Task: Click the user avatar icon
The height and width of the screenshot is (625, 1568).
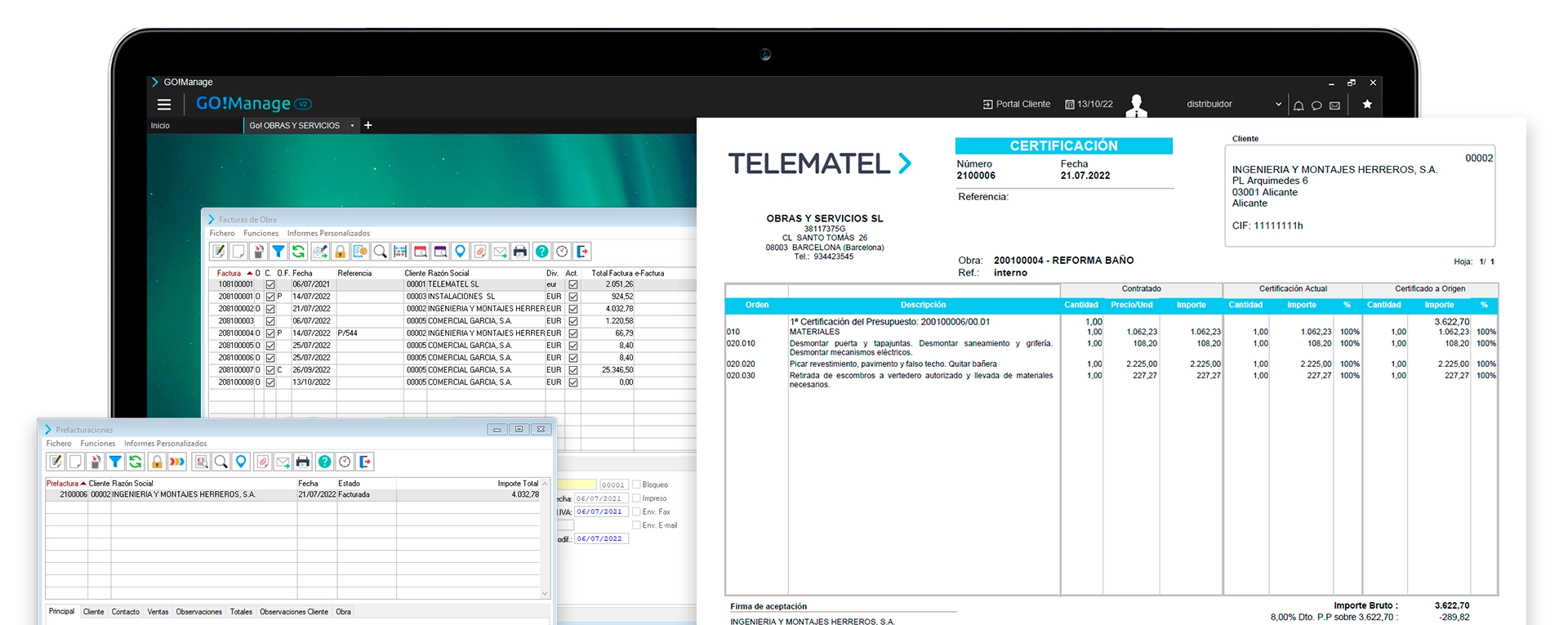Action: (1136, 105)
